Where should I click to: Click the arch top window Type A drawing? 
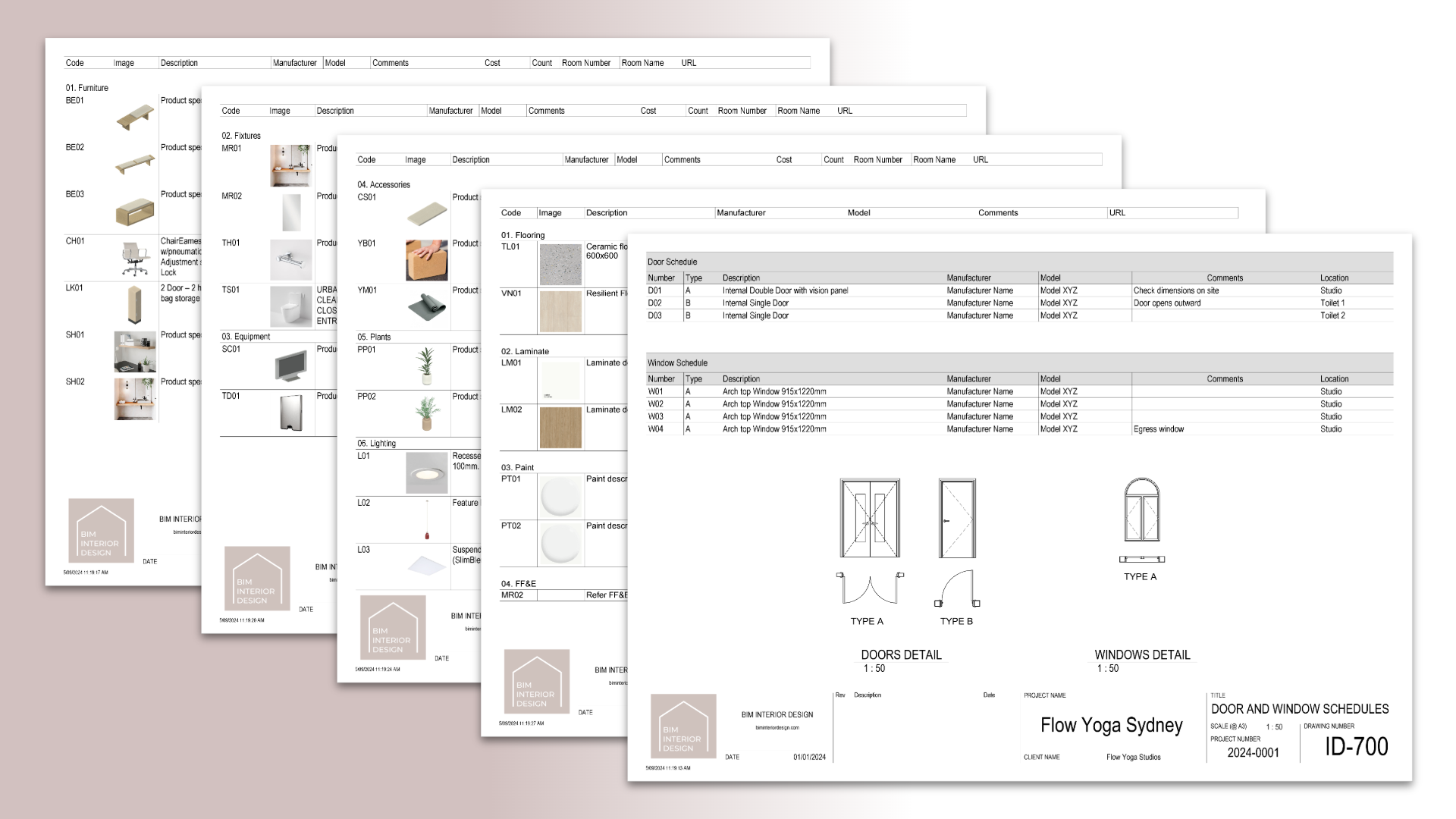click(1141, 510)
